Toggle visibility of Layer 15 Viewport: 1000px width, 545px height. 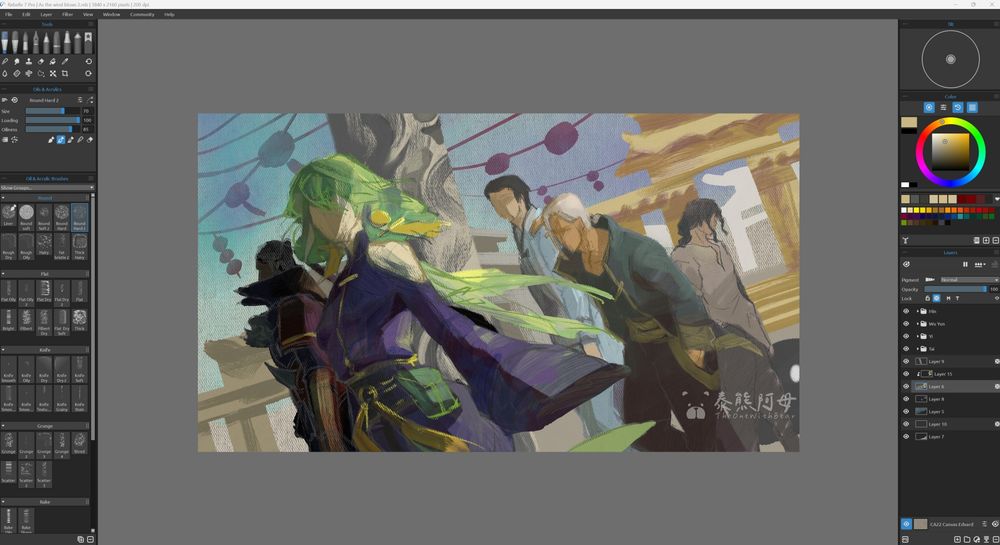(906, 374)
